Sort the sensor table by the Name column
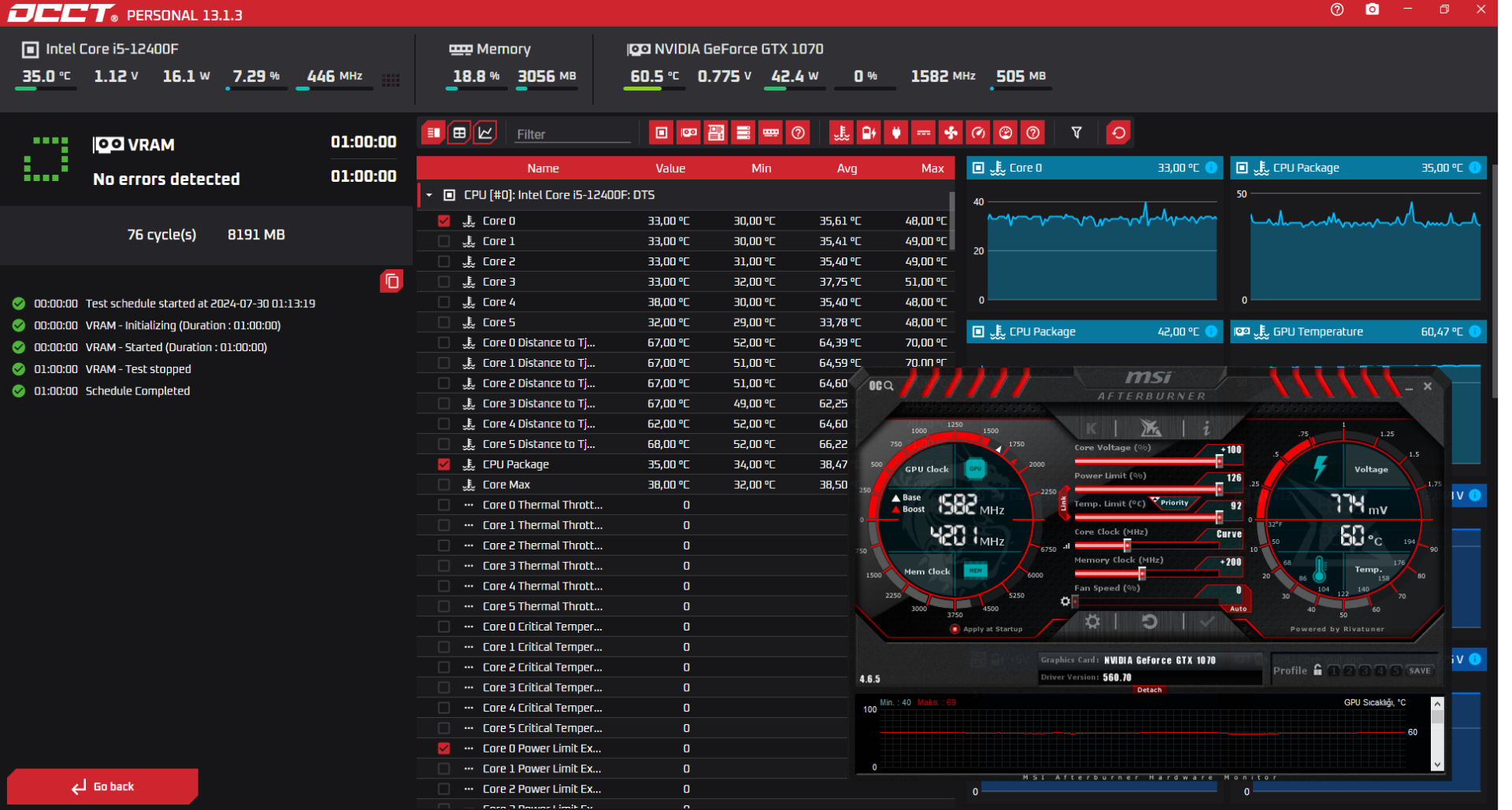The image size is (1512, 810). pyautogui.click(x=543, y=168)
